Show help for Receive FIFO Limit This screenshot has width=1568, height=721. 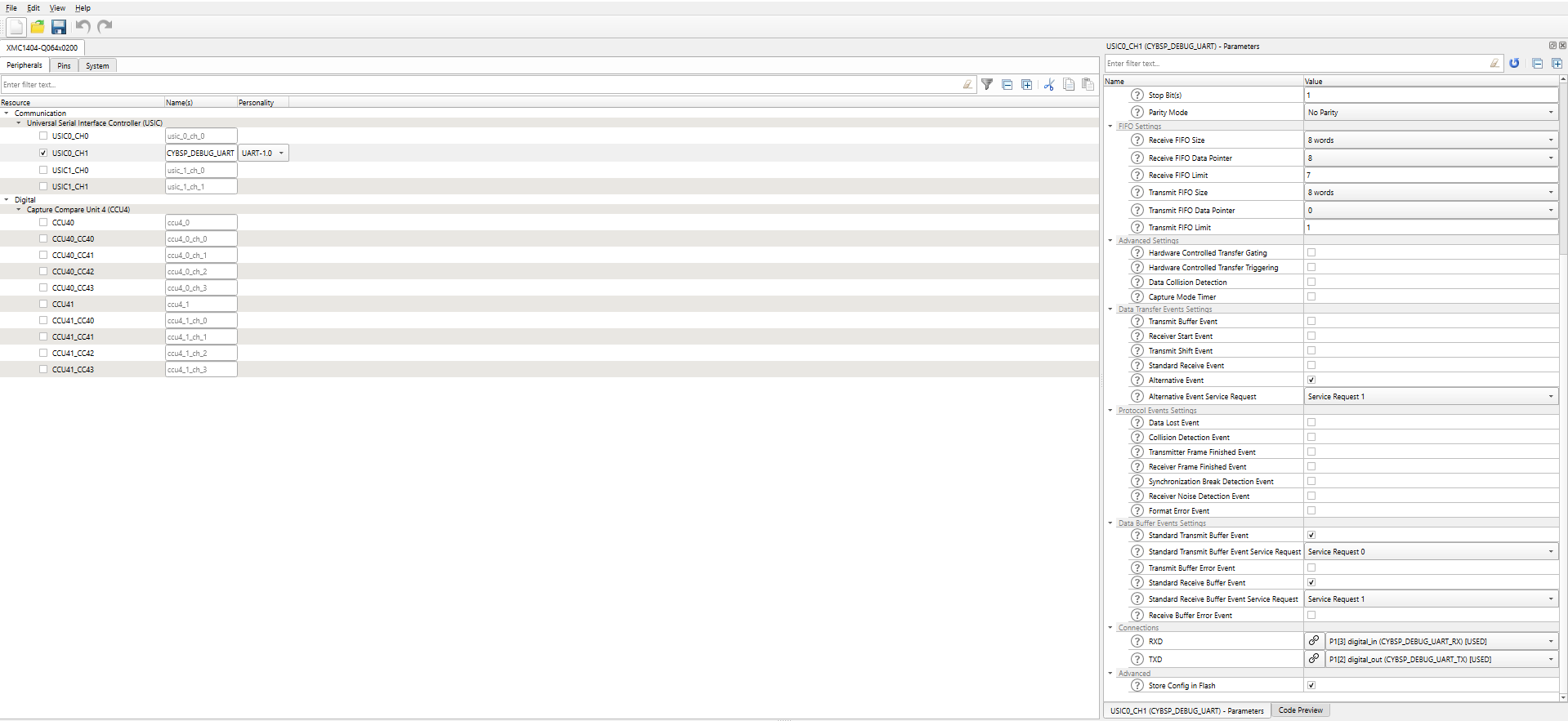[1137, 175]
